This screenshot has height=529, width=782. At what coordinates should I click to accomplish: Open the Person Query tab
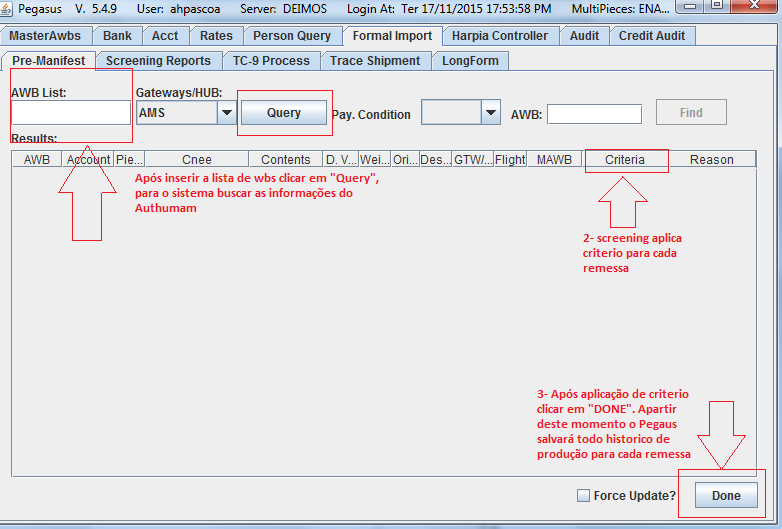pyautogui.click(x=292, y=36)
